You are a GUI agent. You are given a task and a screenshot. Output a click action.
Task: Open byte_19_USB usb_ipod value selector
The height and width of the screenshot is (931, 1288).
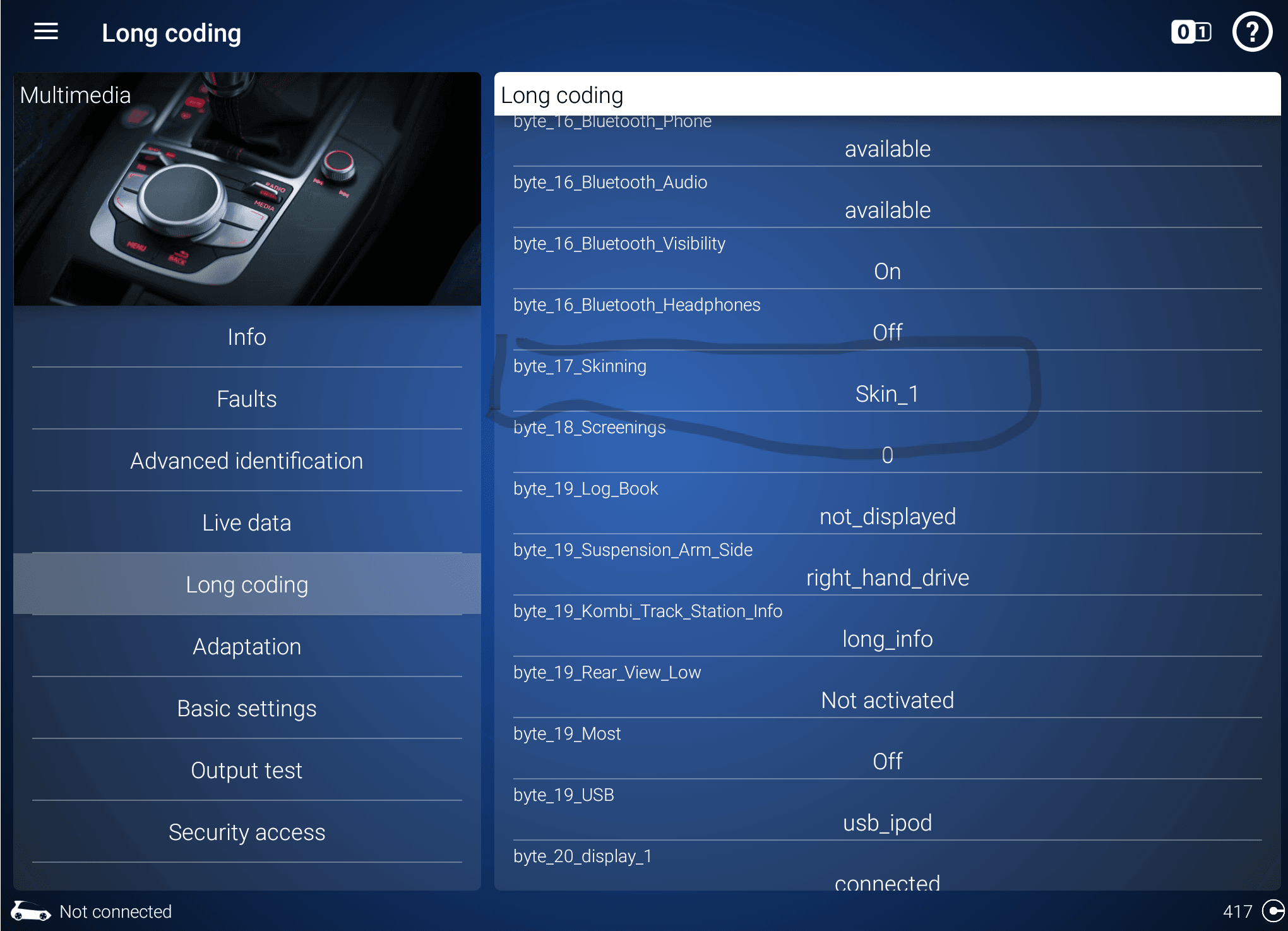(887, 822)
